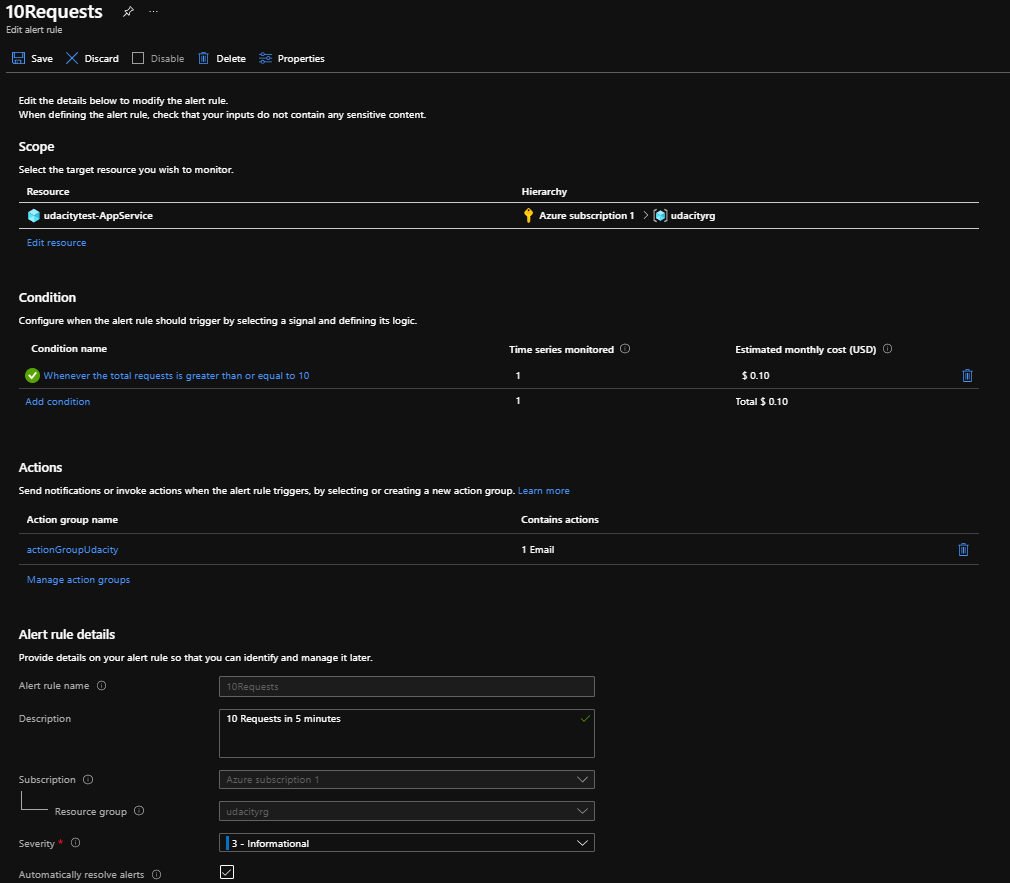1010x883 pixels.
Task: Click the udacityrg hierarchy text
Action: click(x=692, y=216)
